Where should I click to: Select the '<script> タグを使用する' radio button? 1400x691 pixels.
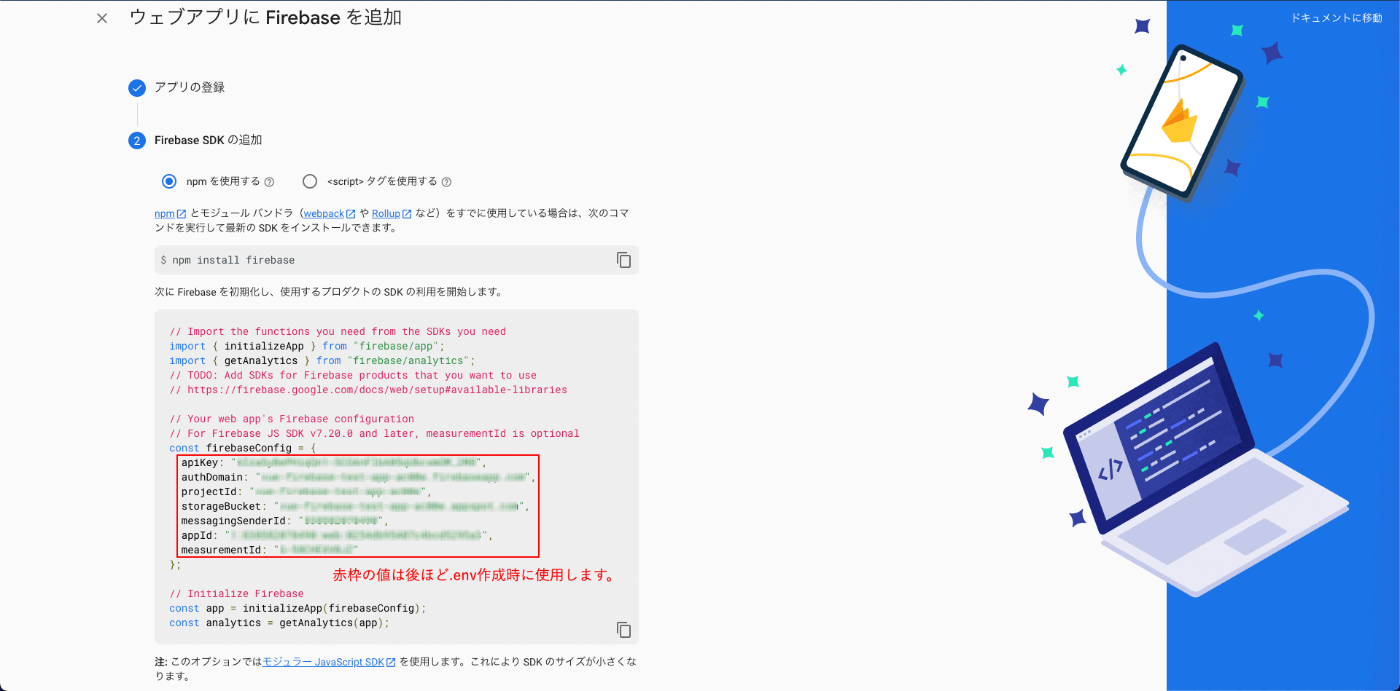[x=310, y=182]
